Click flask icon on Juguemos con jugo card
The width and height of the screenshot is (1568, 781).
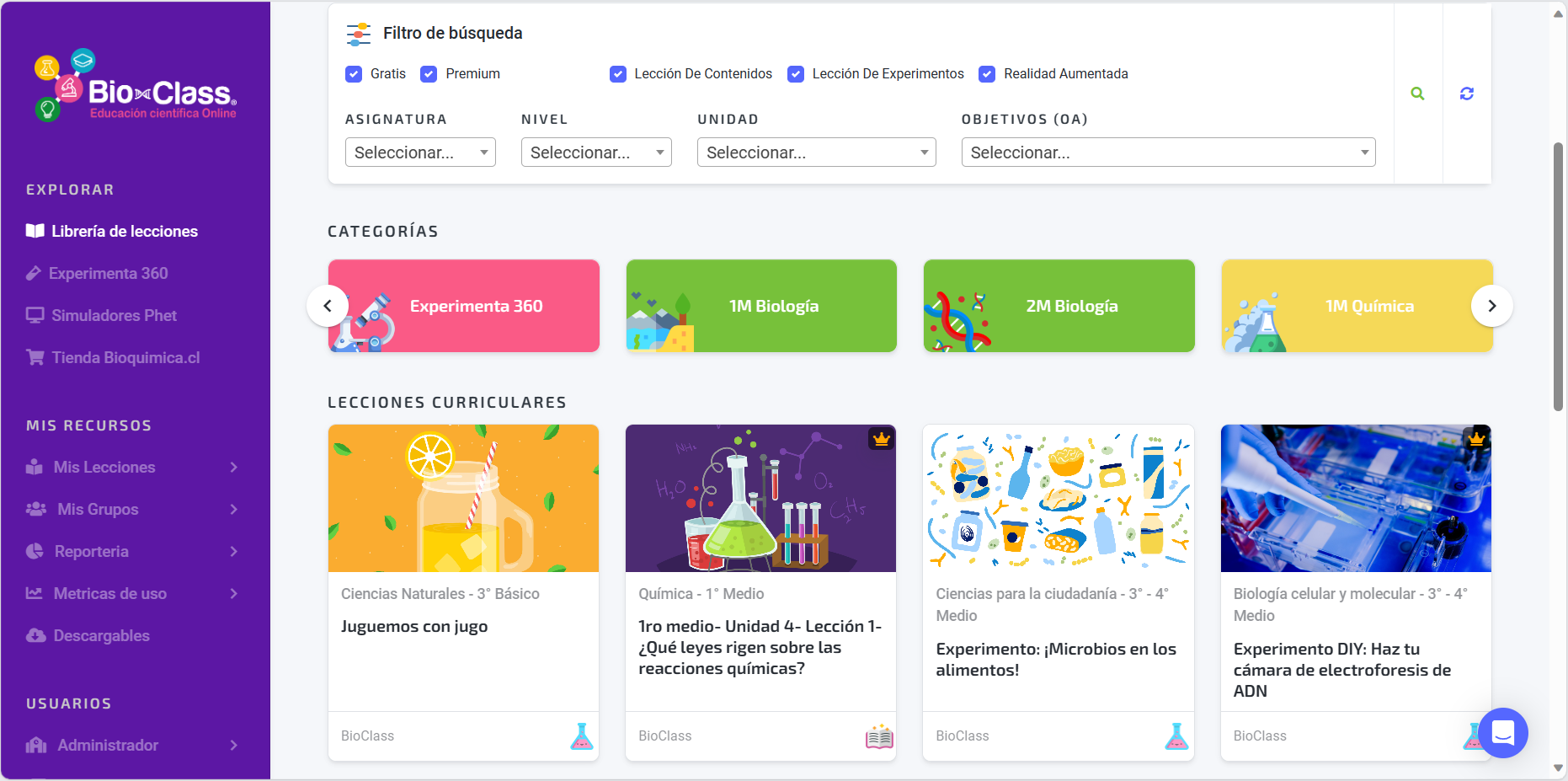581,736
